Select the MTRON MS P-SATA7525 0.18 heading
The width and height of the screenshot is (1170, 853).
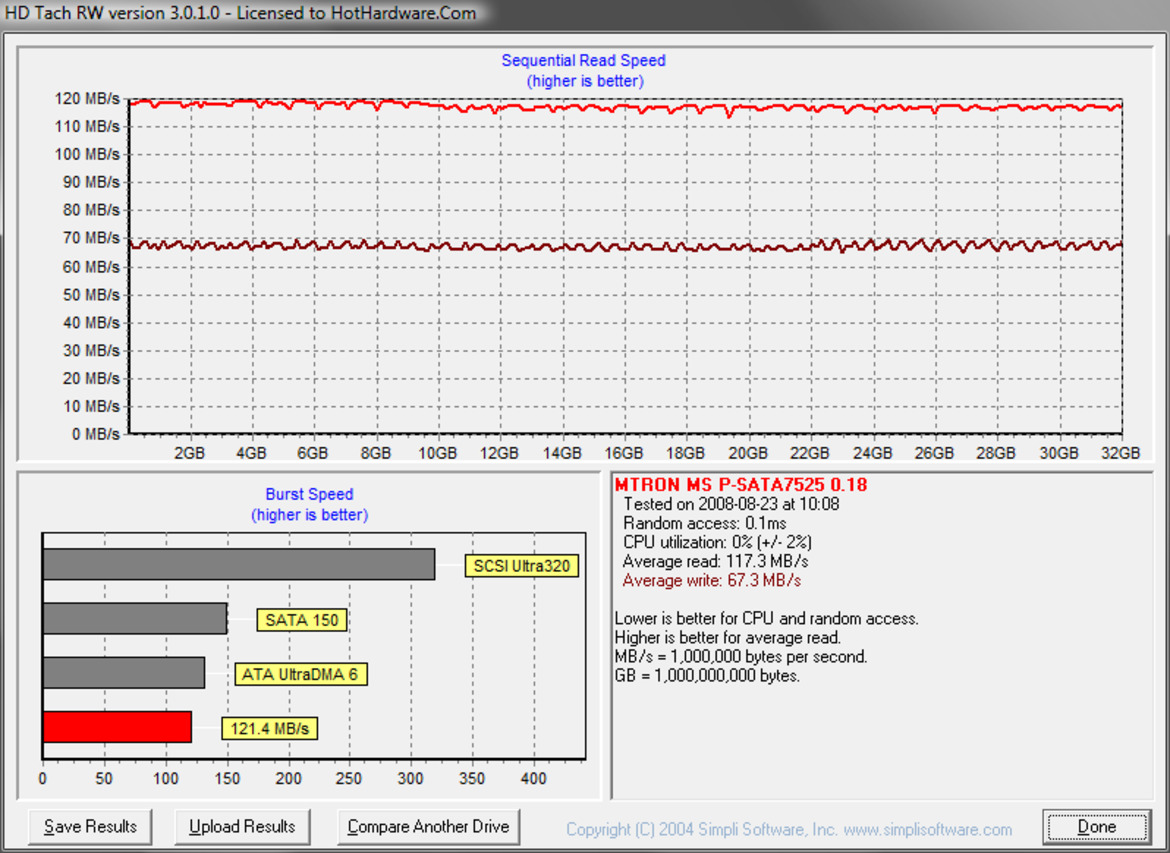click(741, 484)
